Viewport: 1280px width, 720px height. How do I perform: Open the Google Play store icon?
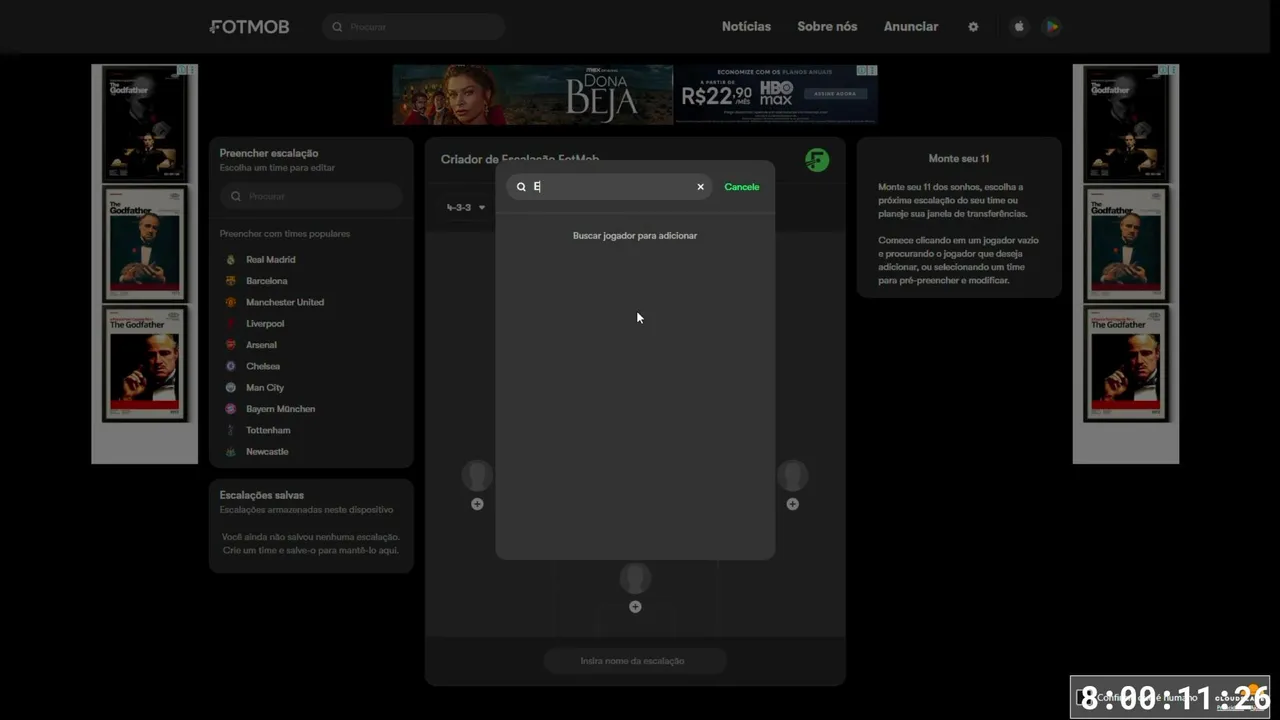pyautogui.click(x=1052, y=27)
